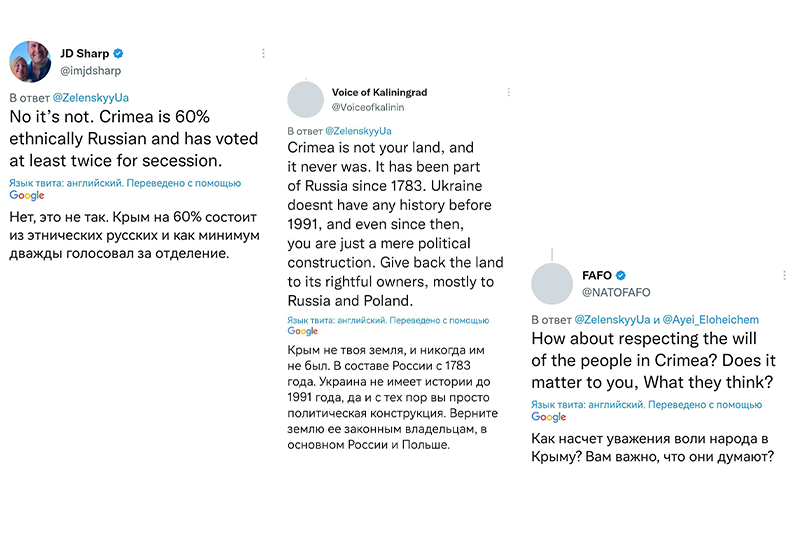Open more options on Voice of Kaliningrad tweet

coord(509,92)
